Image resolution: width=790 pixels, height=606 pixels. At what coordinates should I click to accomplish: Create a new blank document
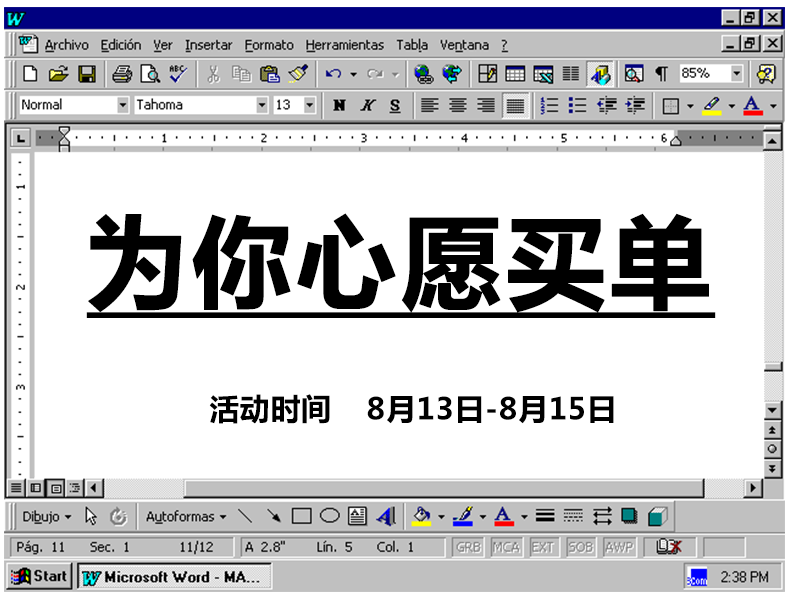(30, 75)
